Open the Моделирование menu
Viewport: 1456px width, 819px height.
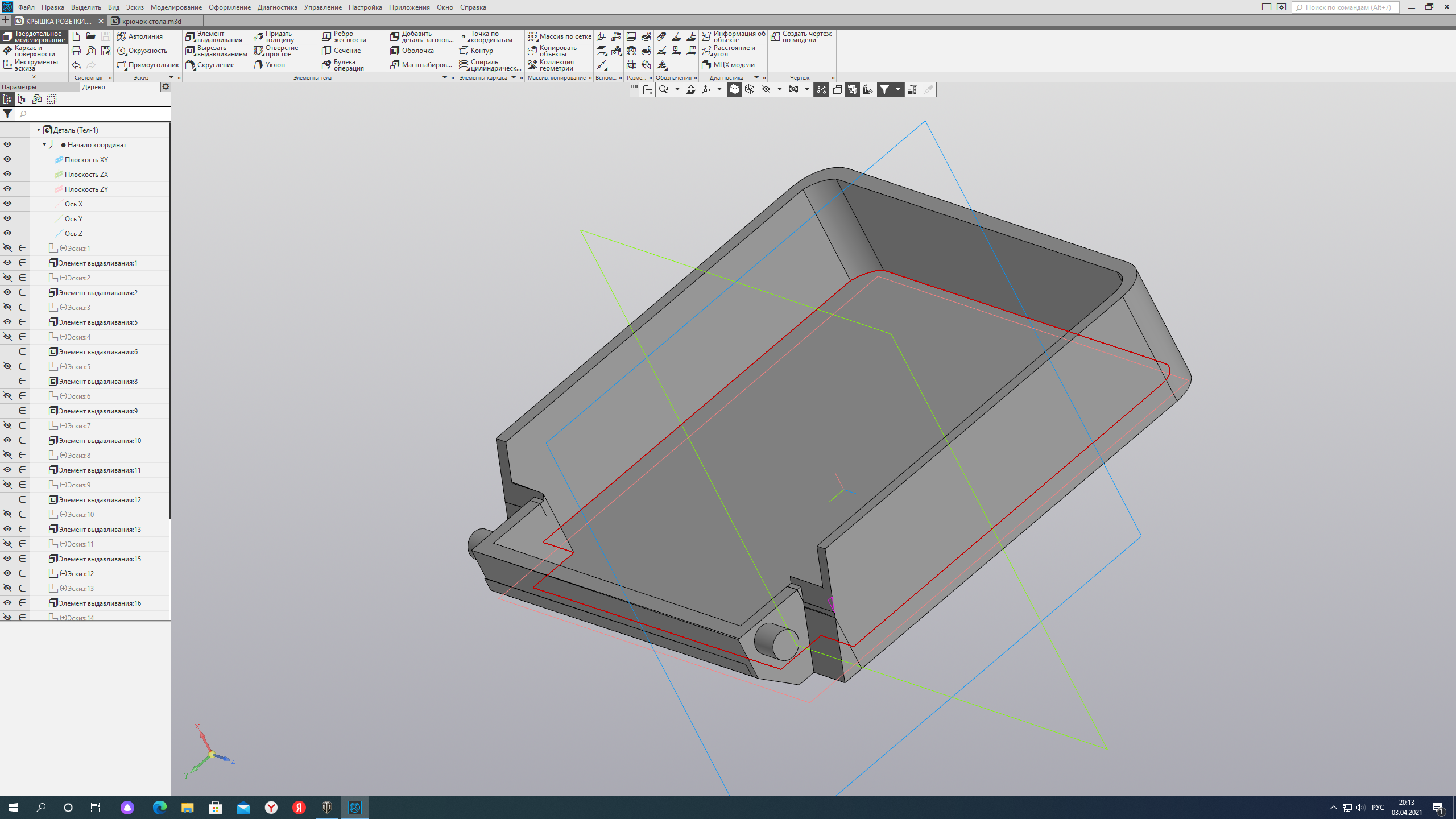176,7
